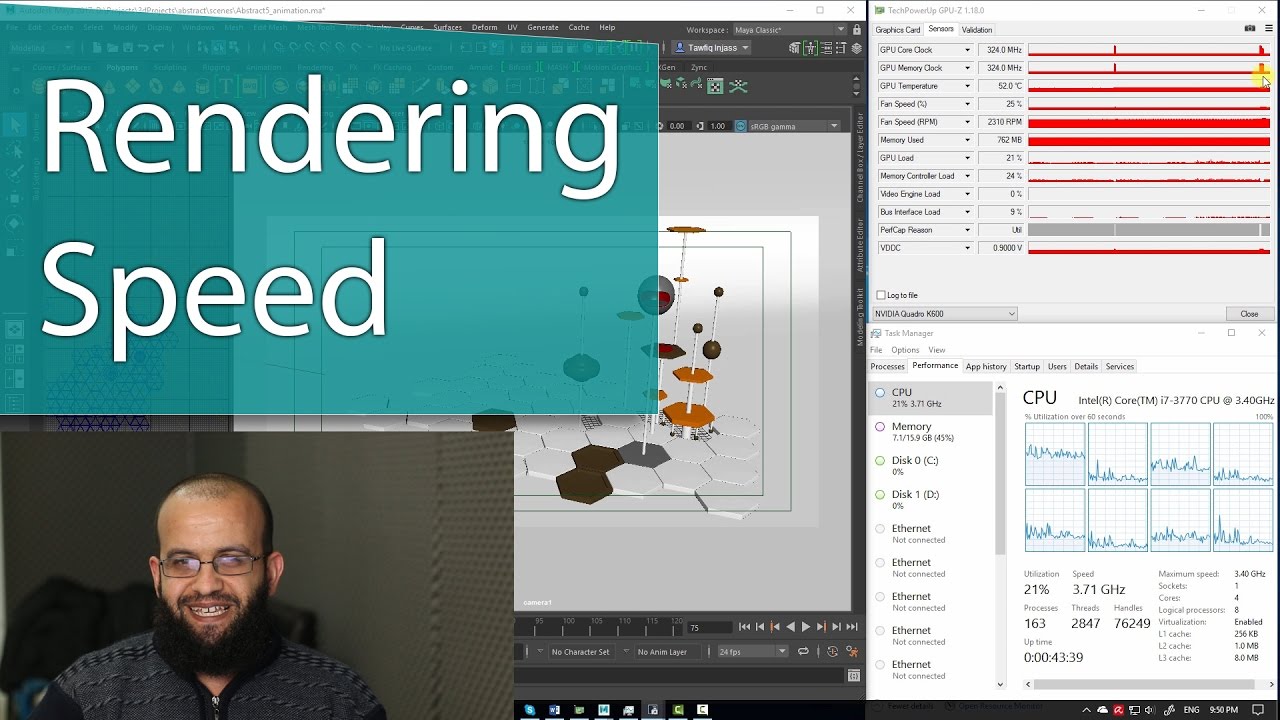Viewport: 1280px width, 720px height.
Task: Switch to the Startup tab
Action: pyautogui.click(x=1027, y=367)
